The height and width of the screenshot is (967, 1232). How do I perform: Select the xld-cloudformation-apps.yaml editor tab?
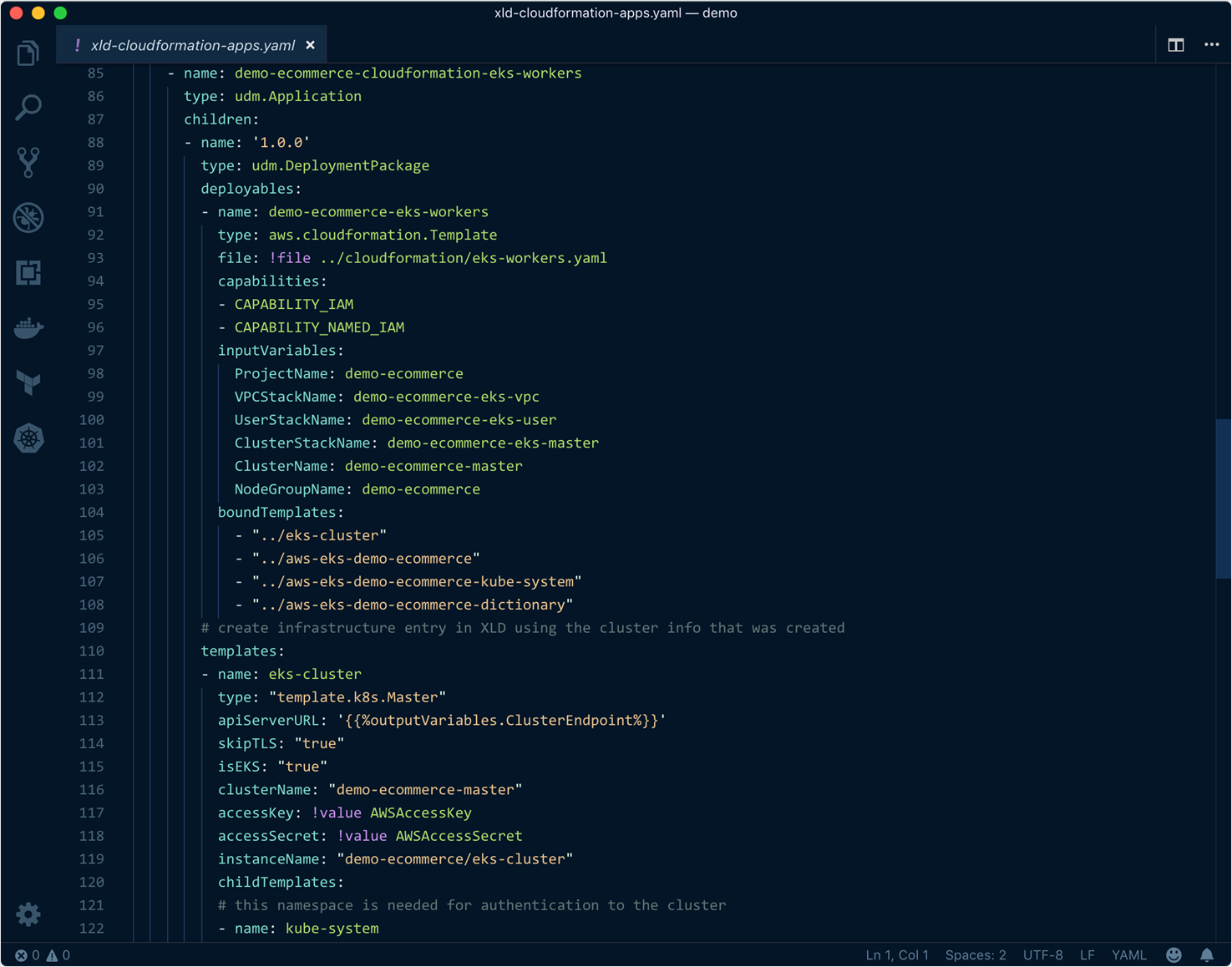192,45
